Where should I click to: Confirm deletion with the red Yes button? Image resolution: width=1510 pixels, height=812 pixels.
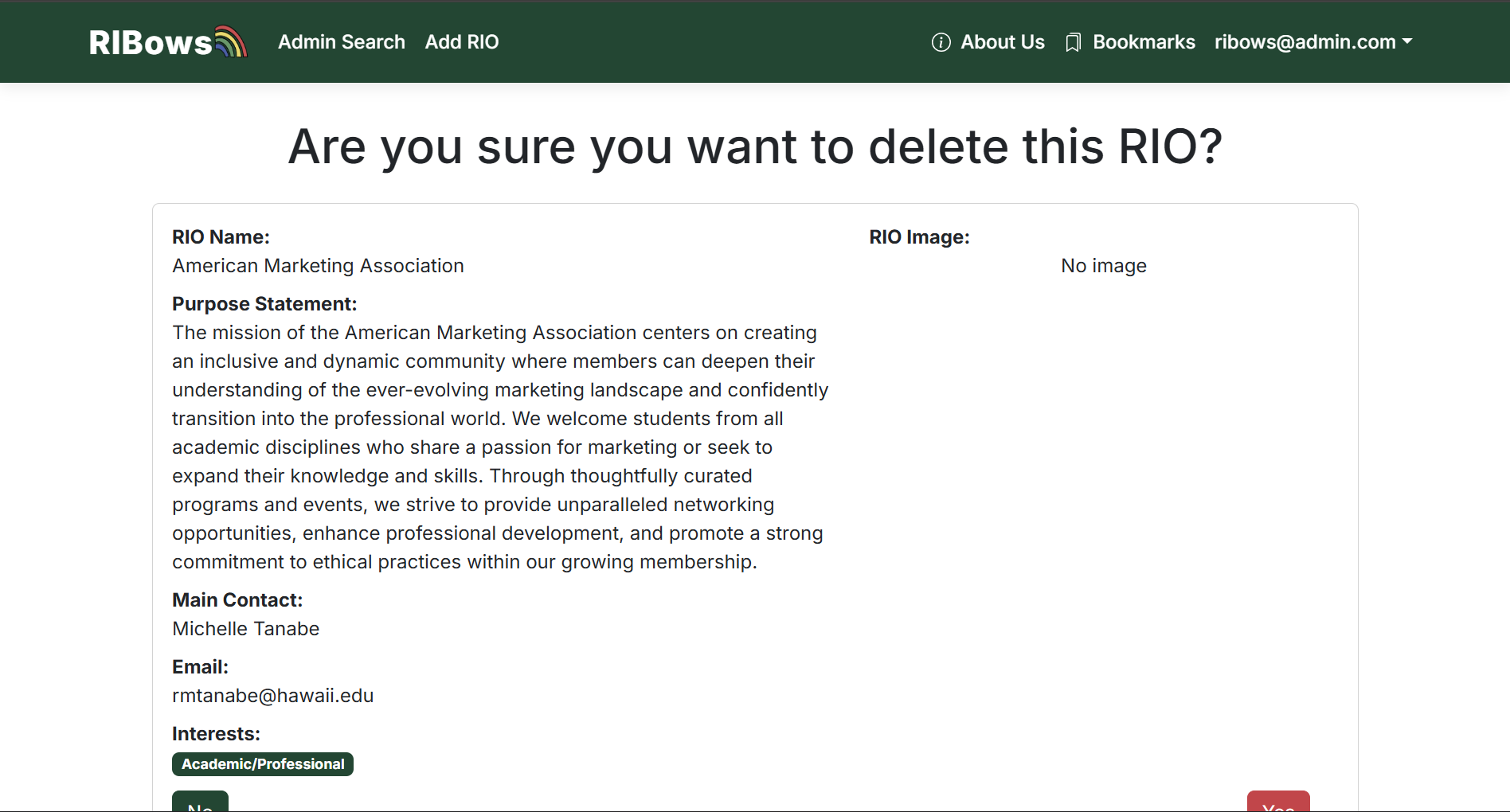(x=1277, y=802)
